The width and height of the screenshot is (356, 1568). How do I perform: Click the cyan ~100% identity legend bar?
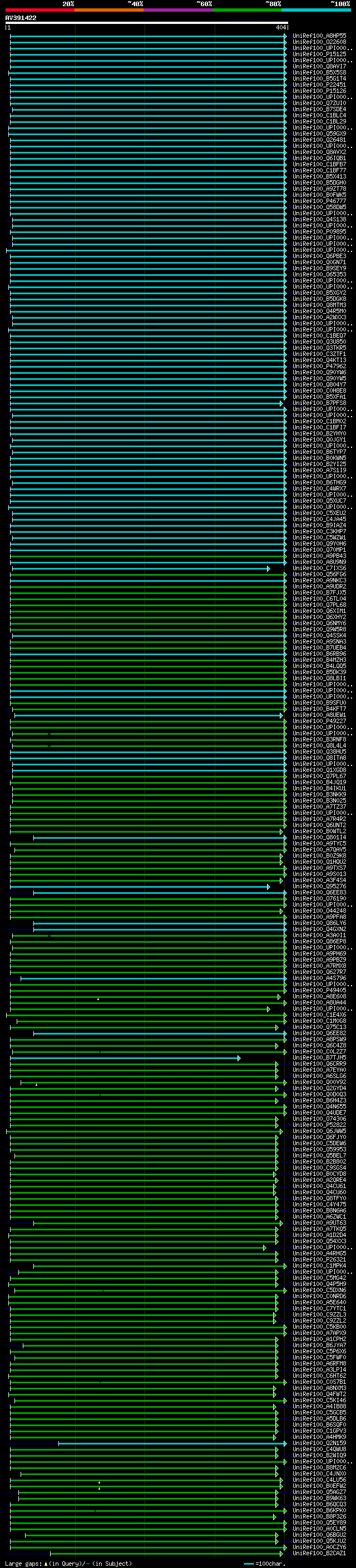tap(317, 10)
